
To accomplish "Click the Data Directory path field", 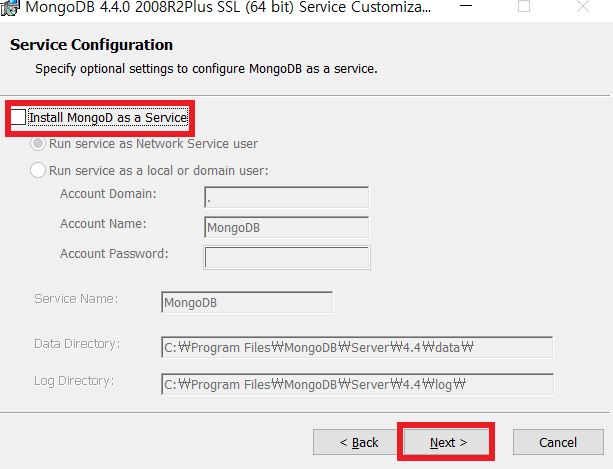I will (x=357, y=347).
